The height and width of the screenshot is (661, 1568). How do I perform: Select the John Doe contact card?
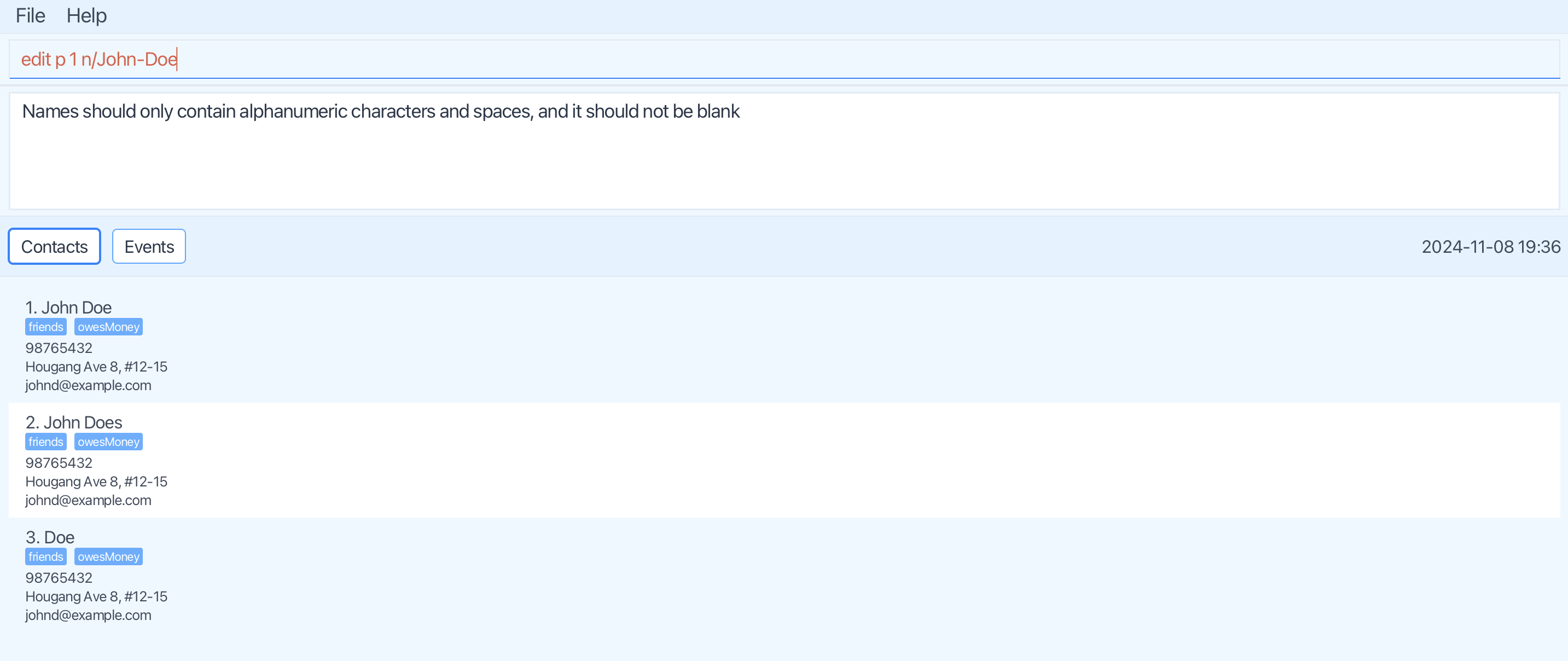(783, 346)
